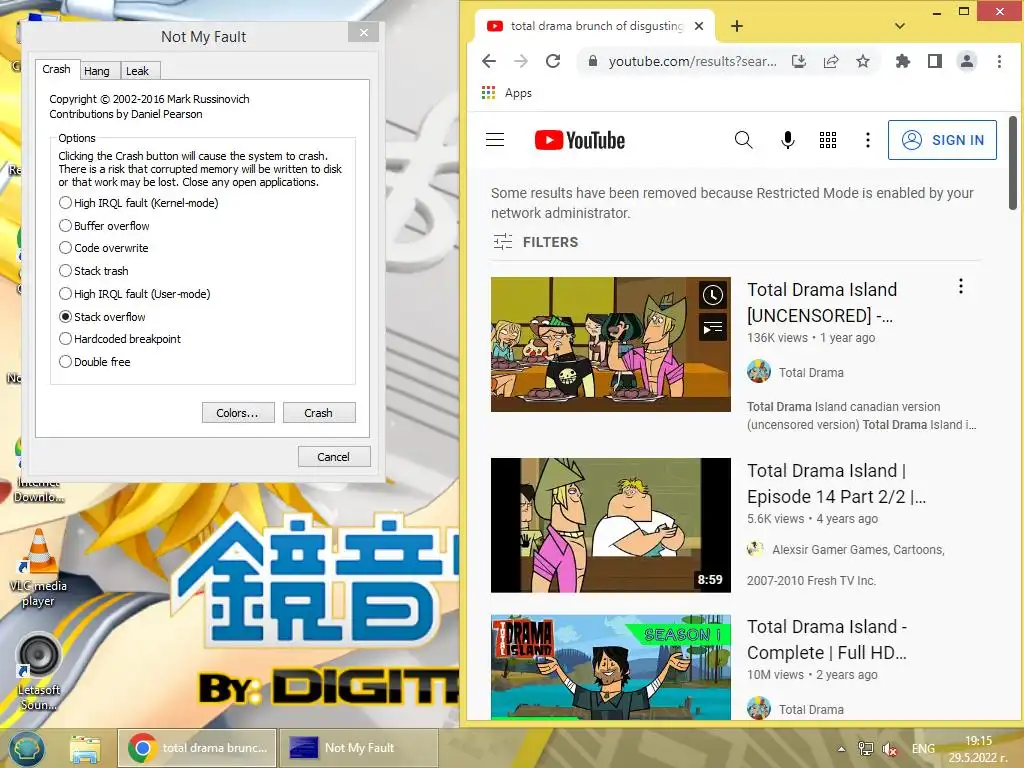Open Total Drama Island Complete Full HD title
The image size is (1024, 768).
coord(827,639)
